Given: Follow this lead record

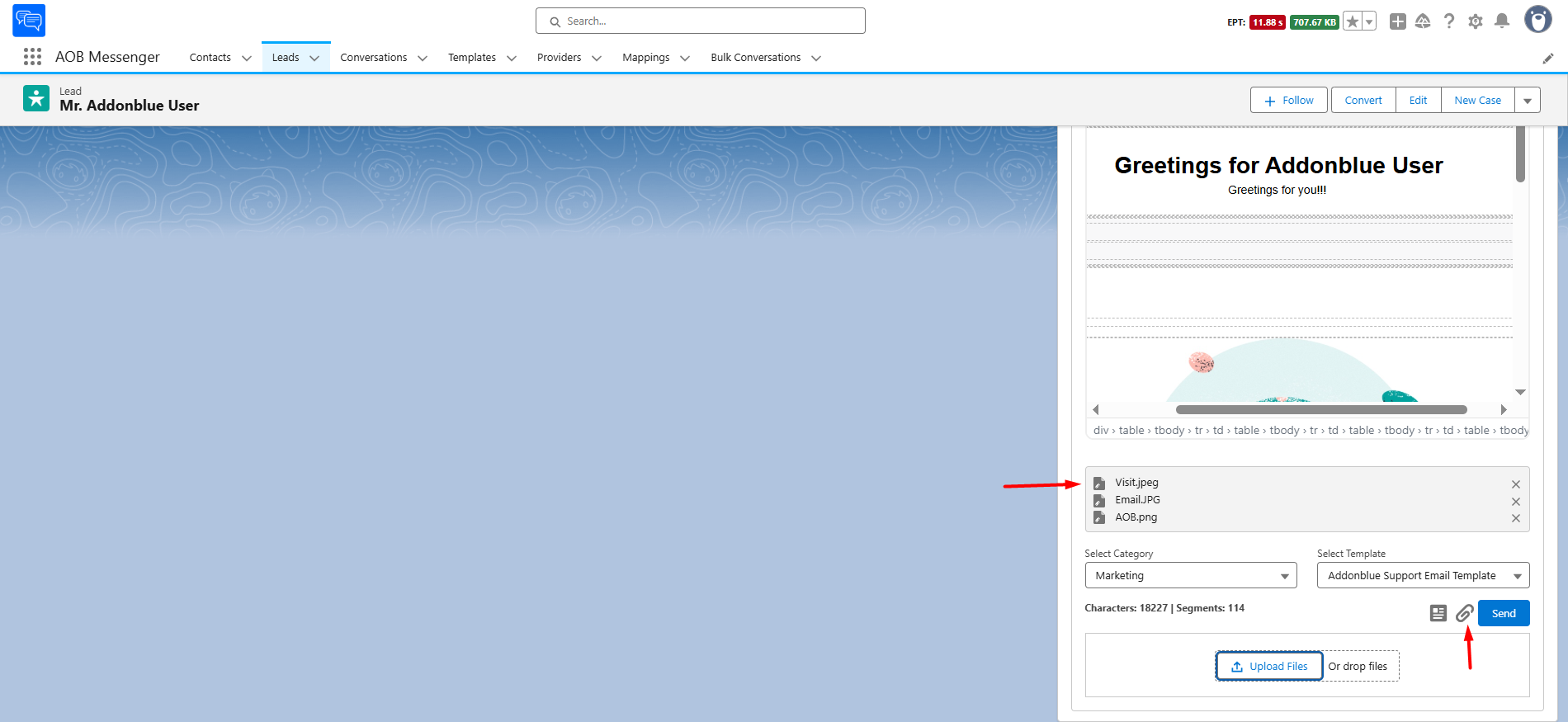Looking at the screenshot, I should coord(1289,100).
